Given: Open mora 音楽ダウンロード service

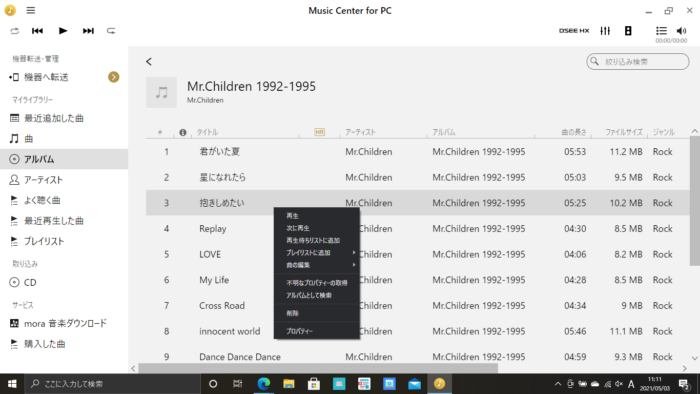Looking at the screenshot, I should click(64, 323).
